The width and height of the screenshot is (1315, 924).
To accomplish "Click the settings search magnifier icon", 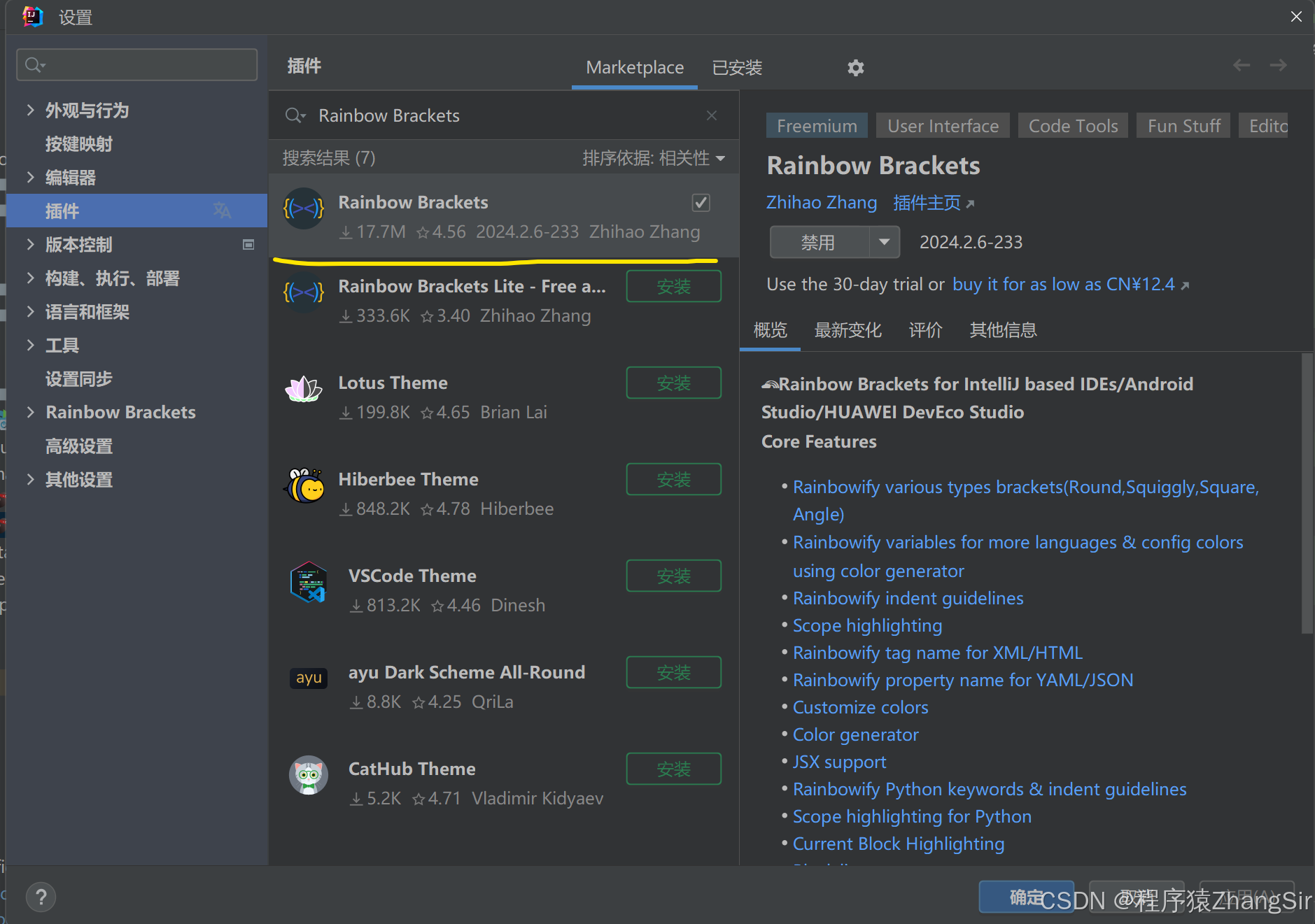I will point(34,65).
